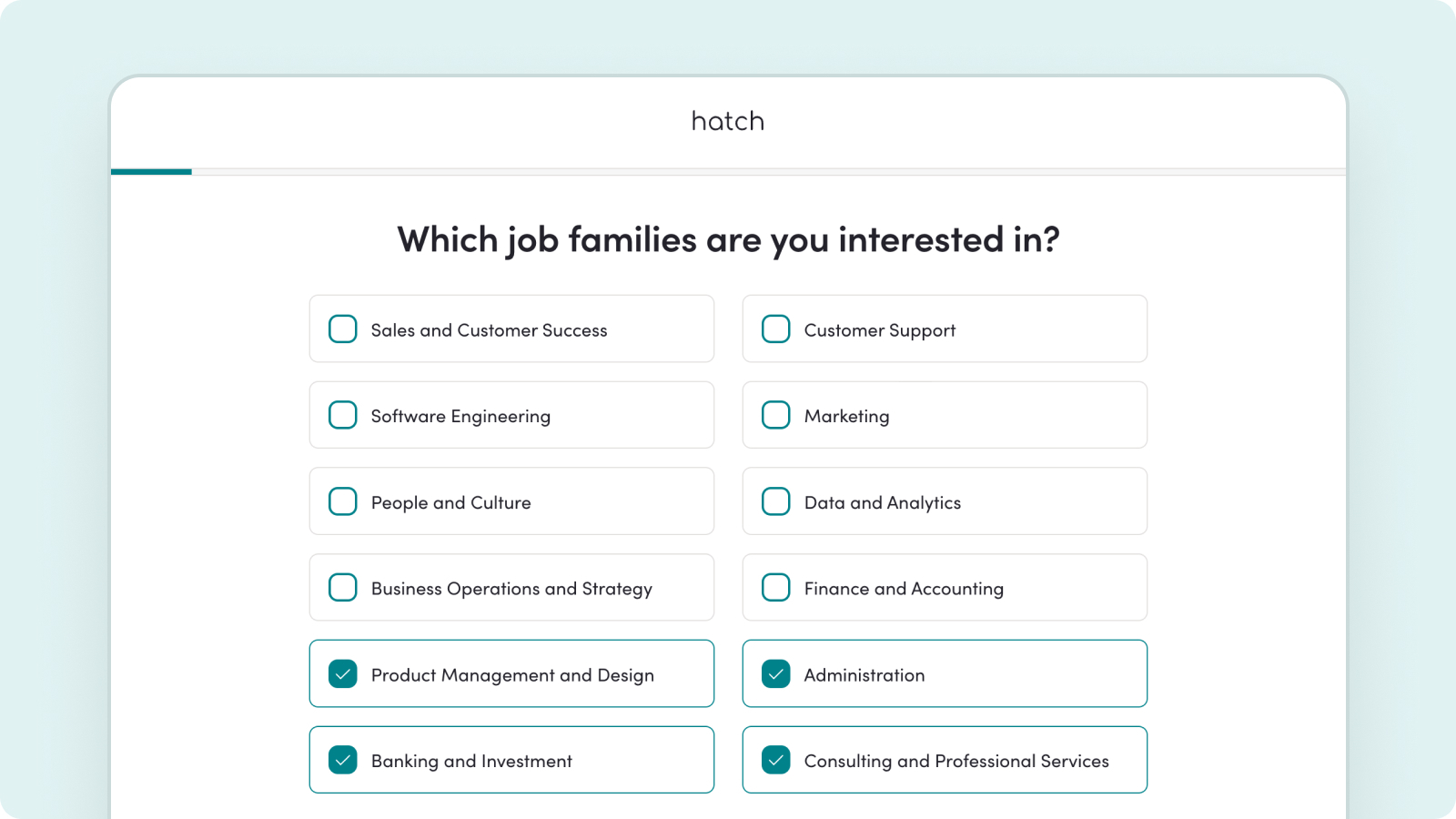Click the hatch logo
The image size is (1456, 819).
[728, 121]
